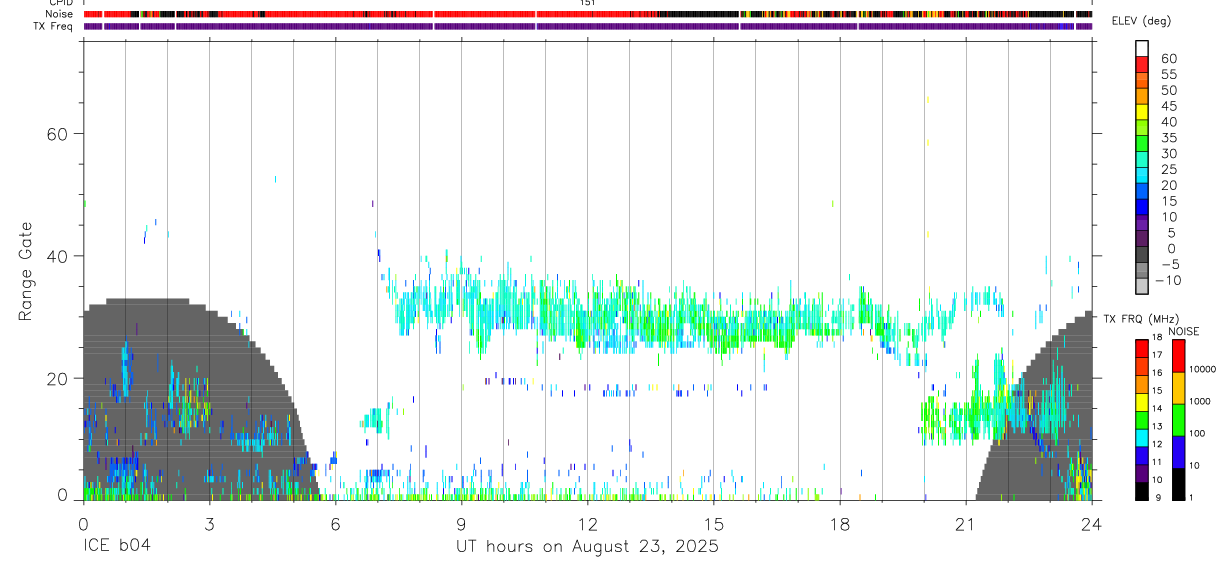Viewport: 1228px width, 567px height.
Task: Click the '30' label on the elevation scale
Action: point(1168,153)
